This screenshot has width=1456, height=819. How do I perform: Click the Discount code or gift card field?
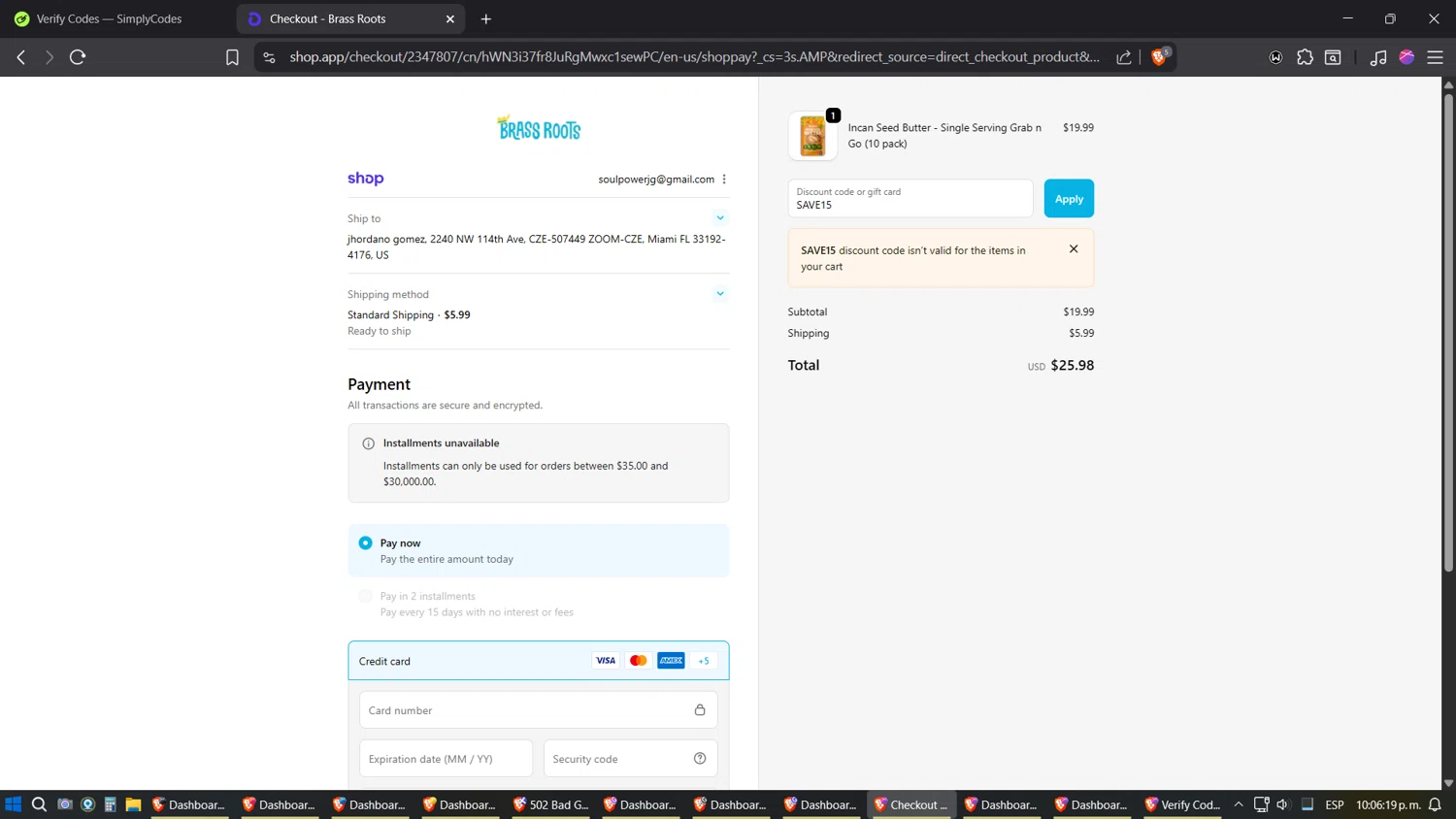(x=910, y=199)
